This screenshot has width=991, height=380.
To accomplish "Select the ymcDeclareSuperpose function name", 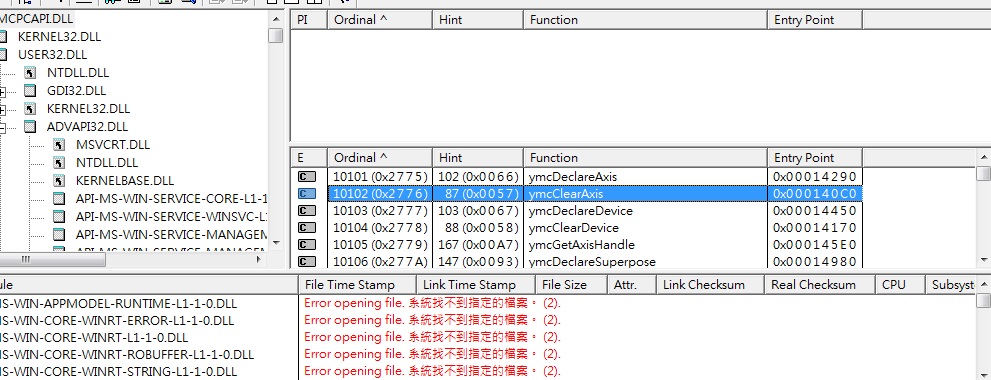I will pos(592,262).
